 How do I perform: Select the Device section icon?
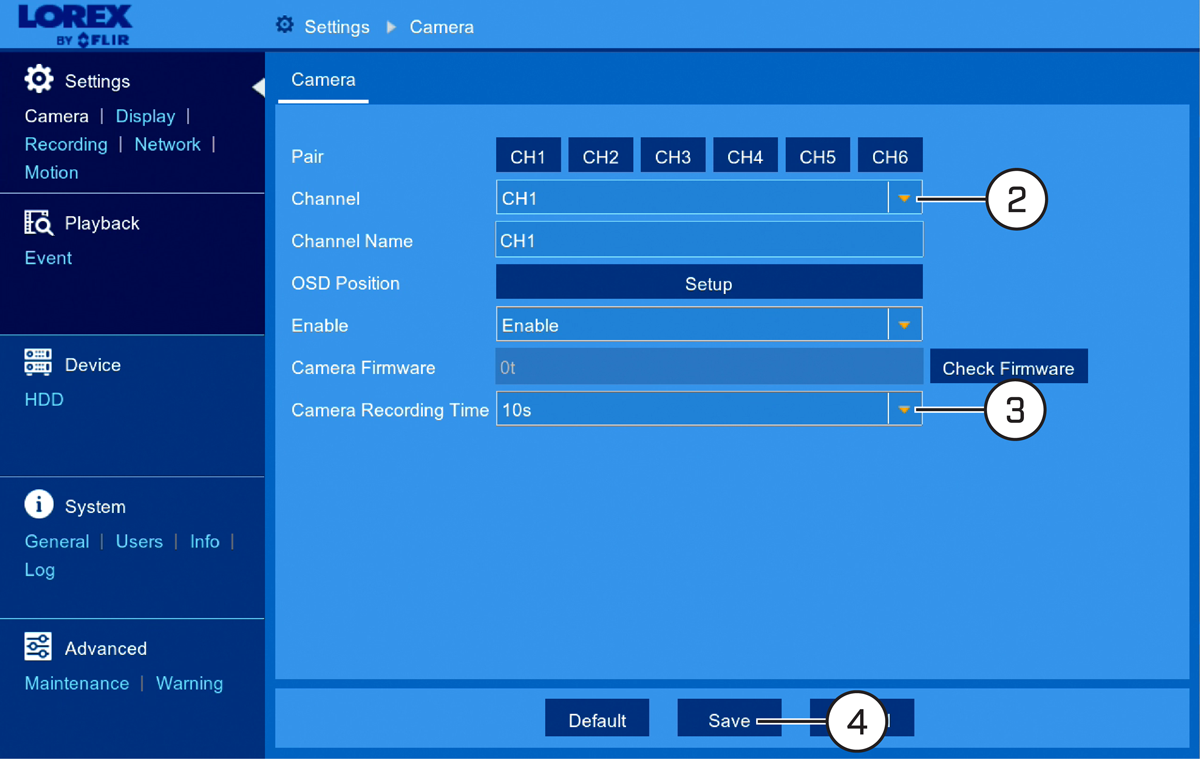(38, 364)
